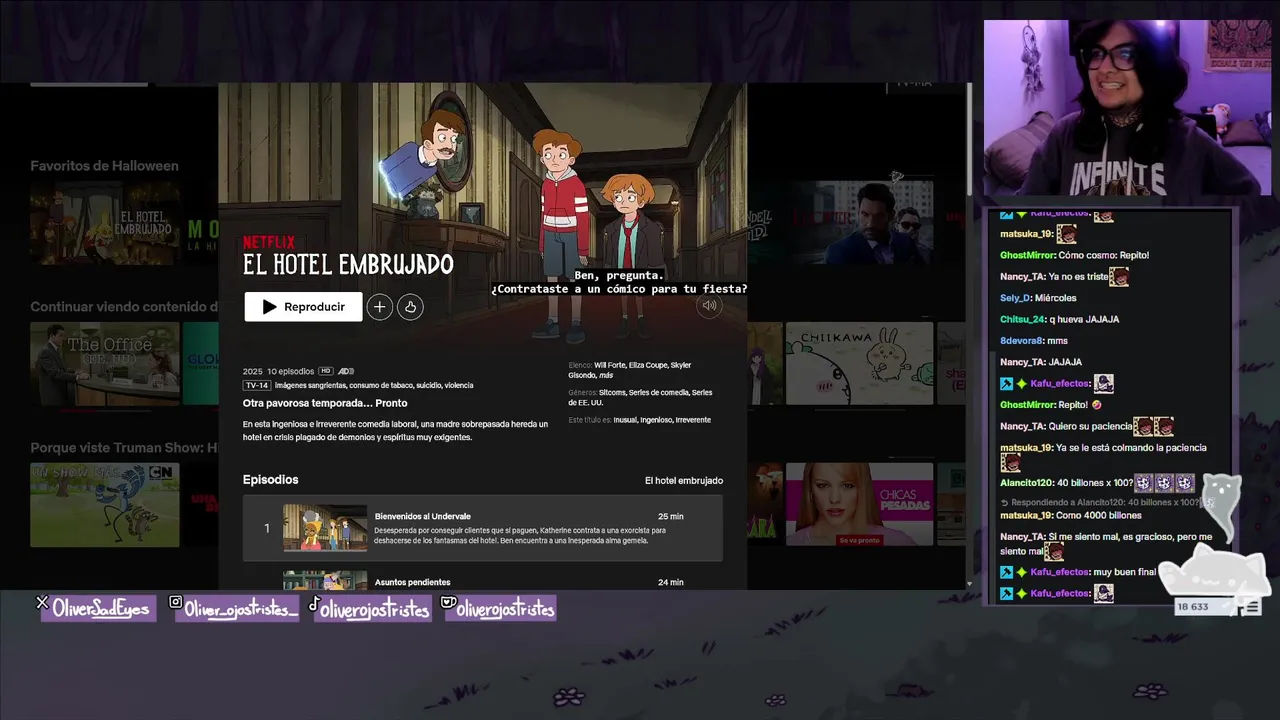1280x720 pixels.
Task: Click the scroll-down arrow on the page scrollbar
Action: 968,584
